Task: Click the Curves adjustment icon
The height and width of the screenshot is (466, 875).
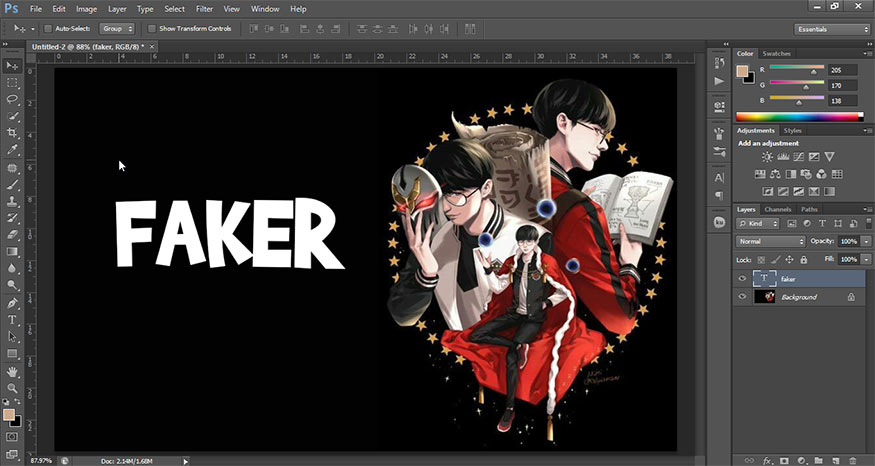Action: point(799,157)
